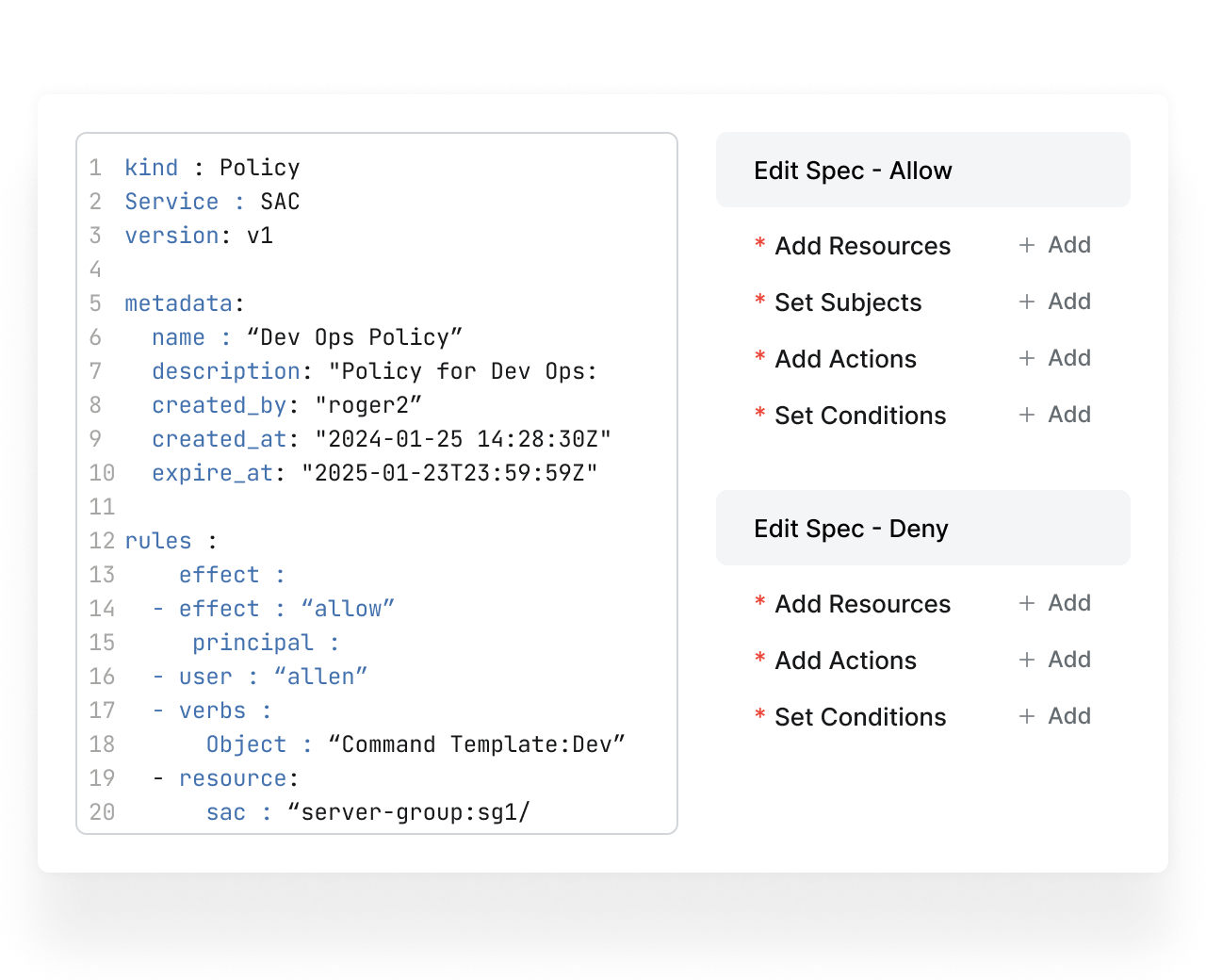Click the plus icon for Allow's Add Resources
The width and height of the screenshot is (1206, 980).
(x=1027, y=245)
